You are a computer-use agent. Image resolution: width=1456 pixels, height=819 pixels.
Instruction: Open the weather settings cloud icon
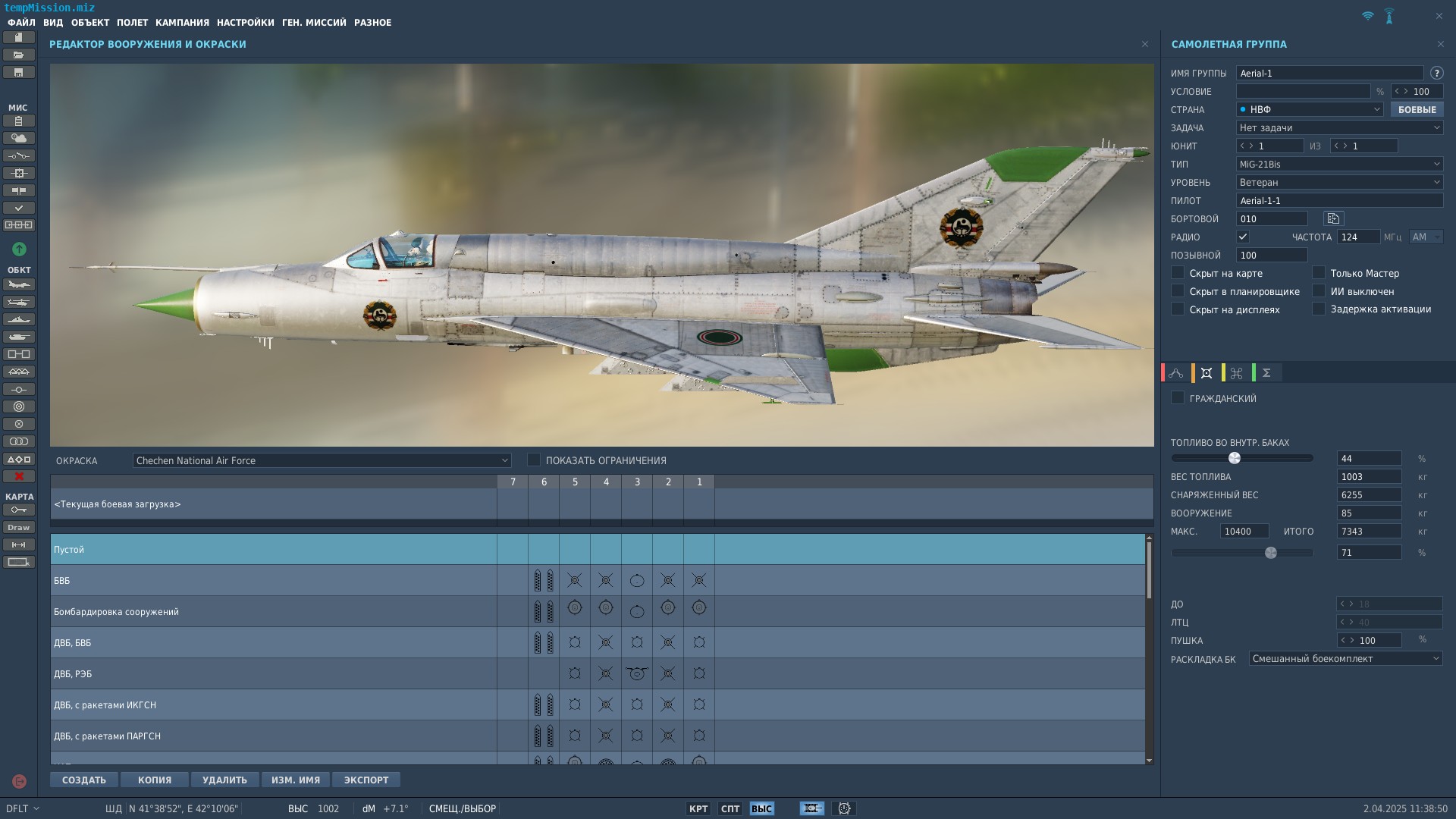[x=19, y=138]
